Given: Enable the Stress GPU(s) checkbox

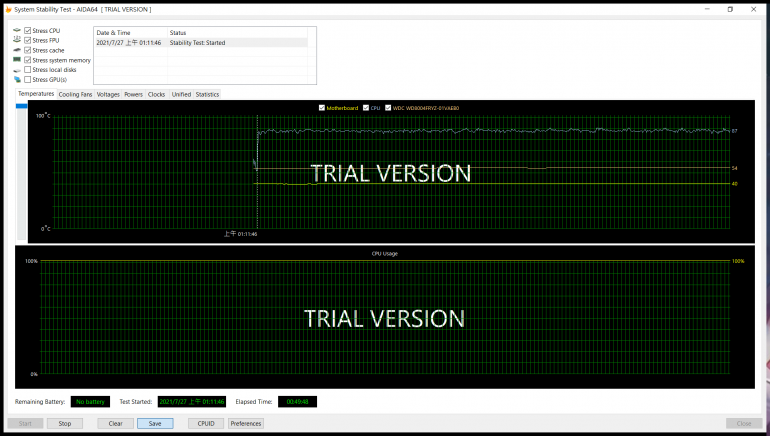Looking at the screenshot, I should click(x=28, y=79).
